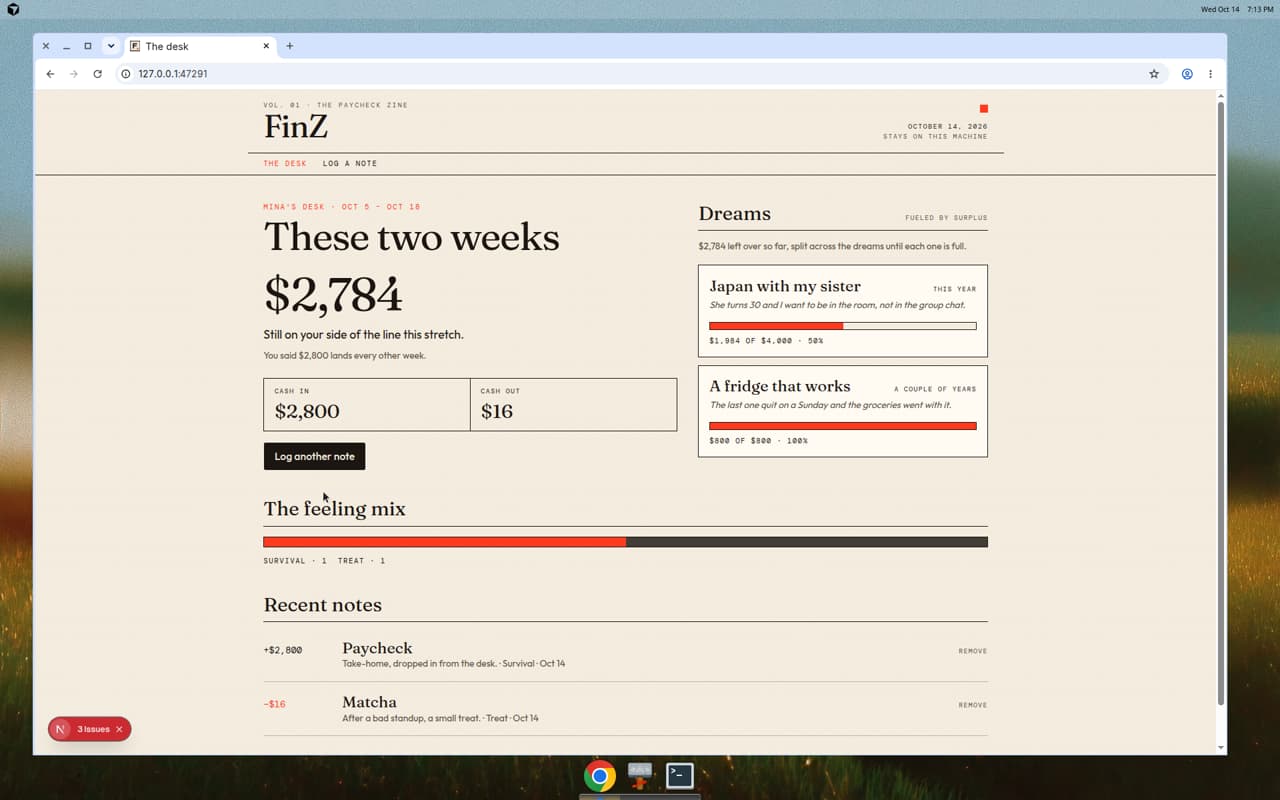
Task: Go to Log a Note nav item
Action: (x=350, y=163)
